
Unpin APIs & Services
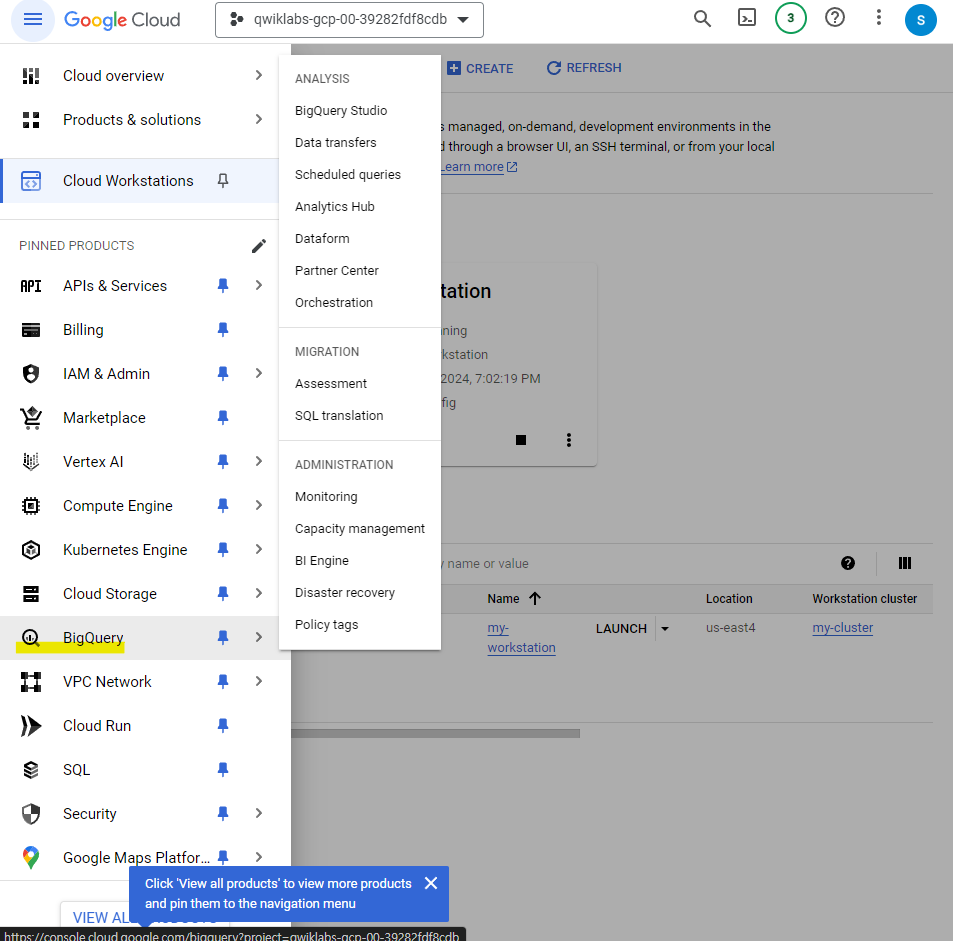[223, 286]
